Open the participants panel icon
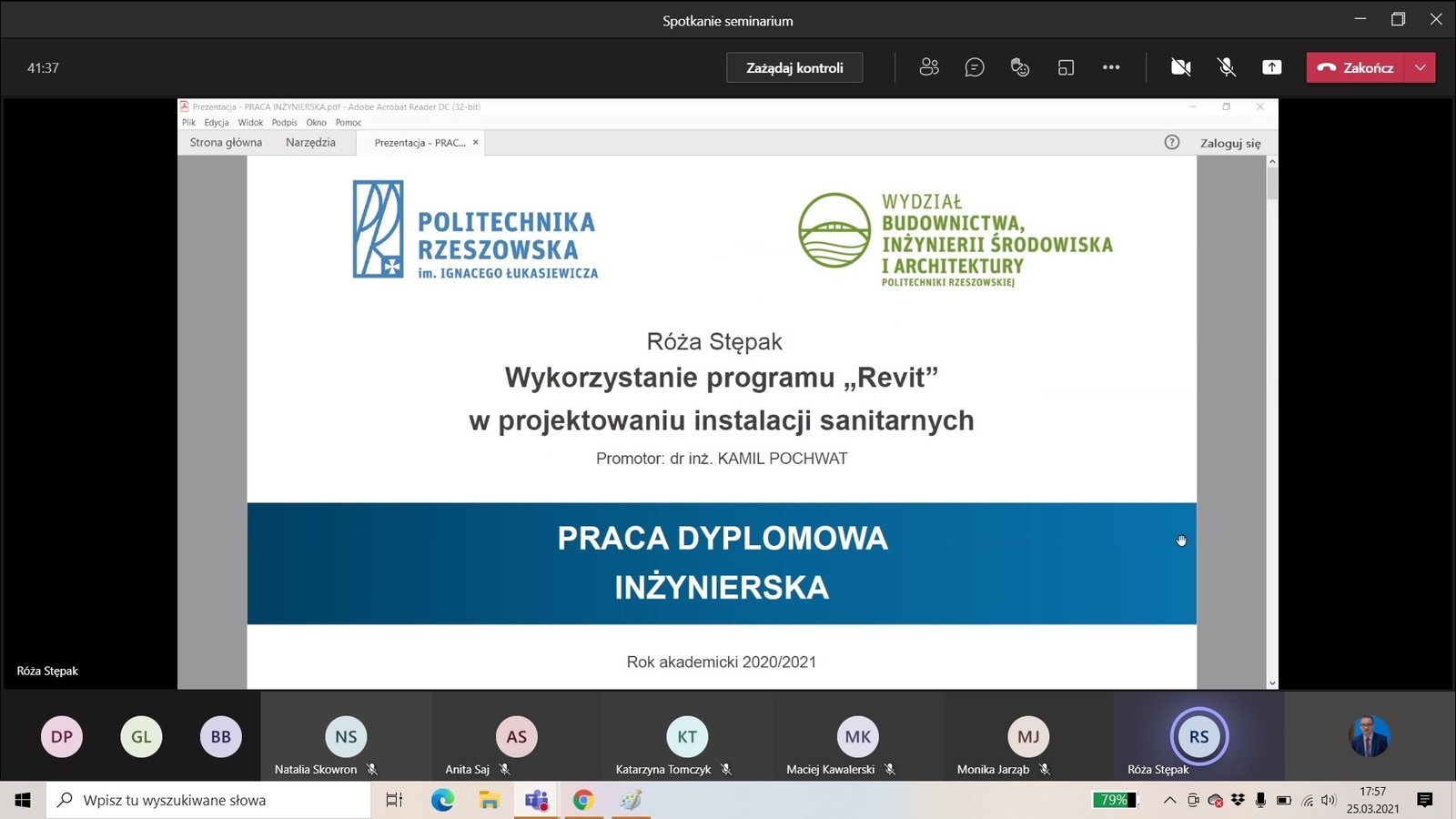1456x819 pixels. click(928, 67)
